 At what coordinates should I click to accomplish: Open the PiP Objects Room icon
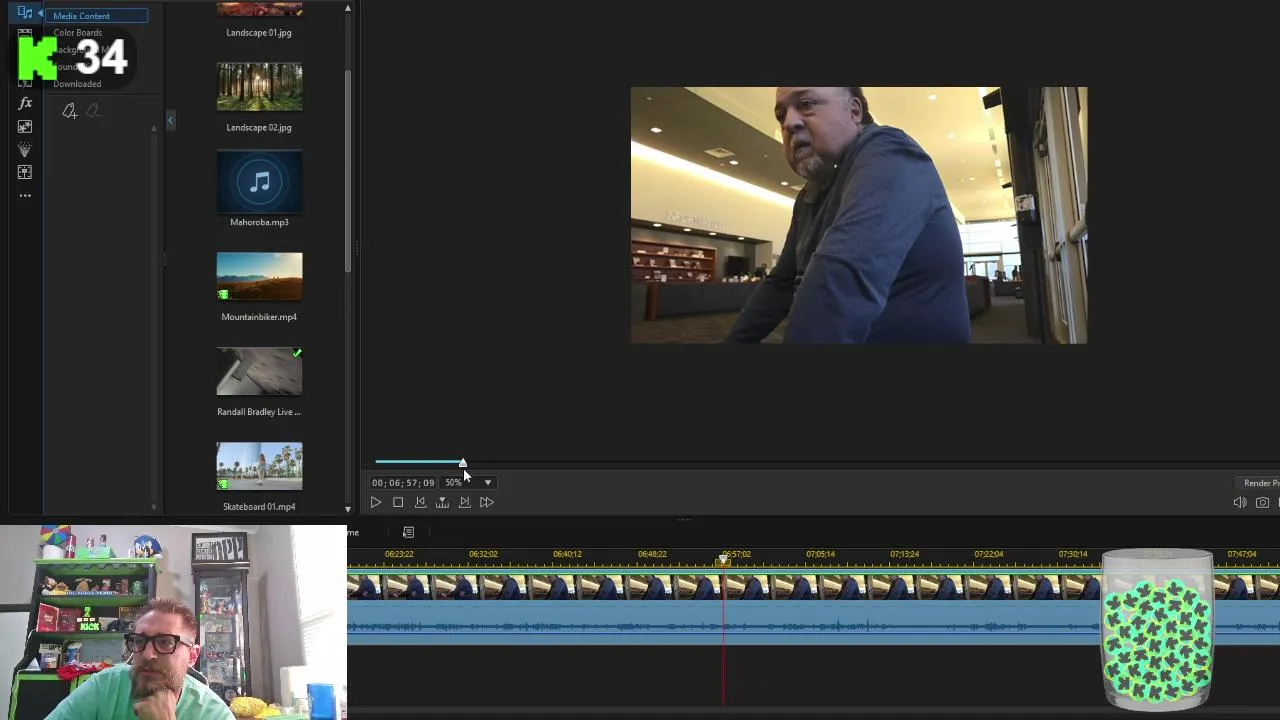coord(25,126)
